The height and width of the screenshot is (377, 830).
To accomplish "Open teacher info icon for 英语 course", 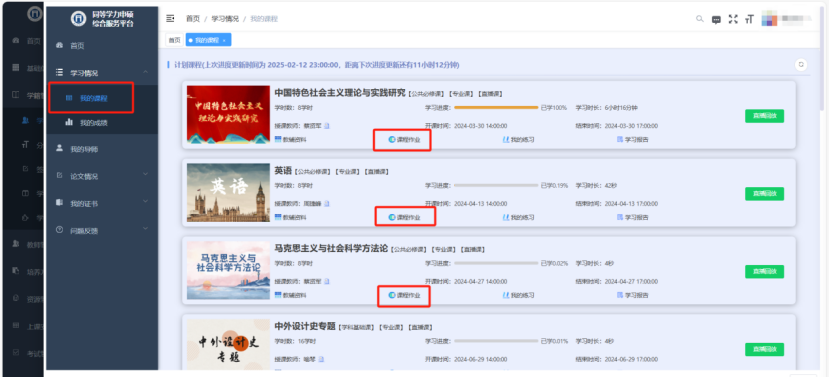I will pos(327,203).
